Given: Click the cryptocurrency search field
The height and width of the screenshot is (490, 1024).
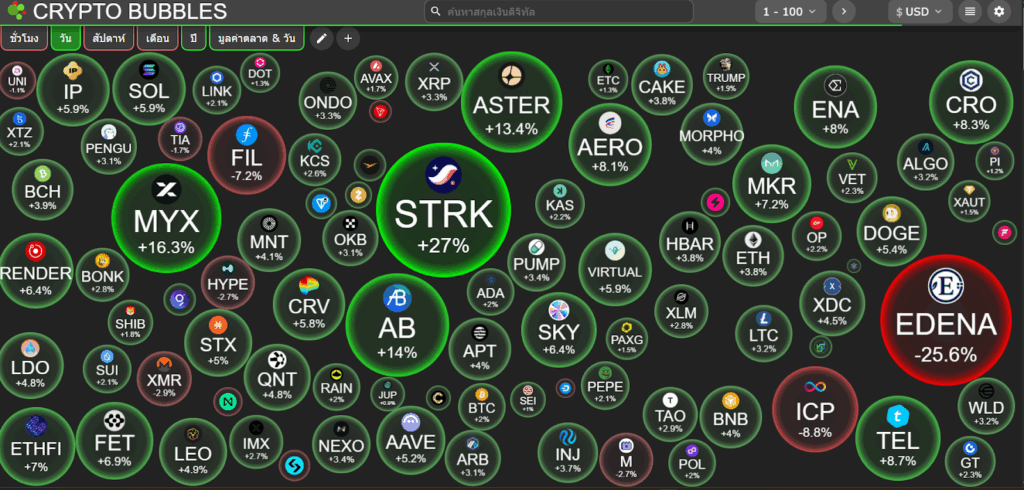Looking at the screenshot, I should [558, 12].
